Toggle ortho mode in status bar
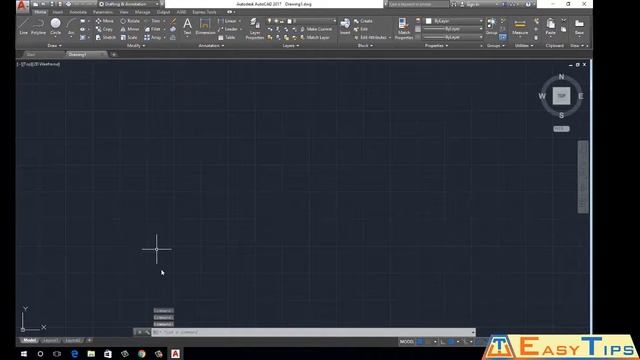Screen dimensions: 640x360 (x=443, y=342)
